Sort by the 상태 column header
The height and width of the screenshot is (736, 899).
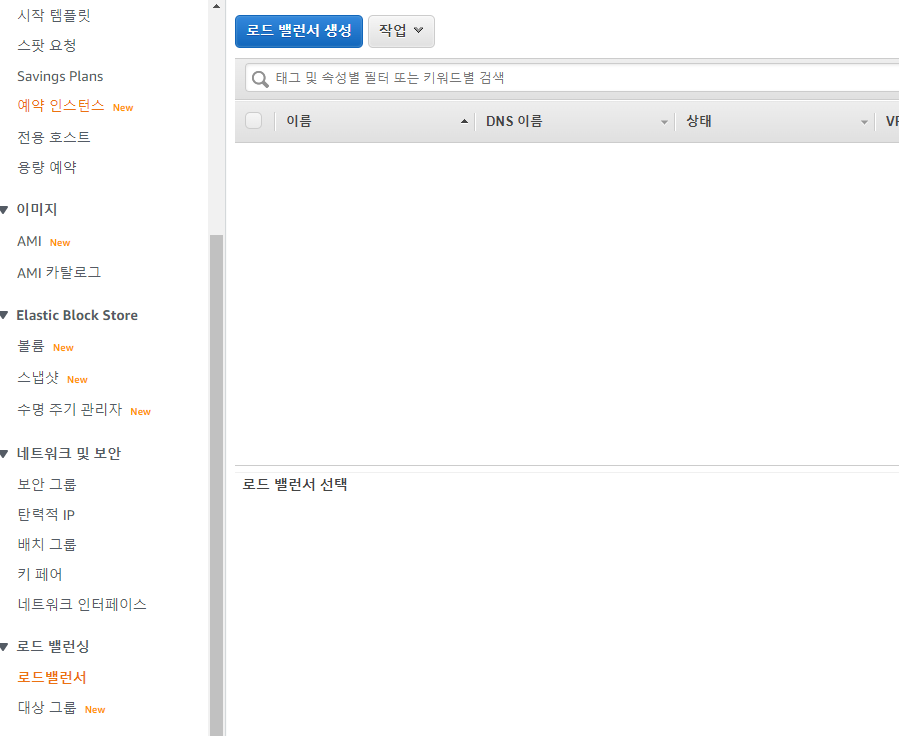coord(699,121)
